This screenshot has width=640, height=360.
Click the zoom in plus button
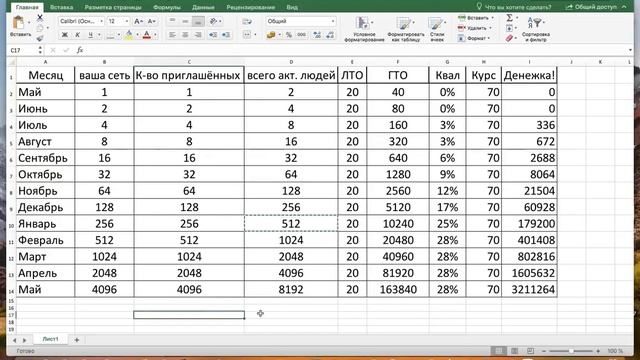point(598,351)
